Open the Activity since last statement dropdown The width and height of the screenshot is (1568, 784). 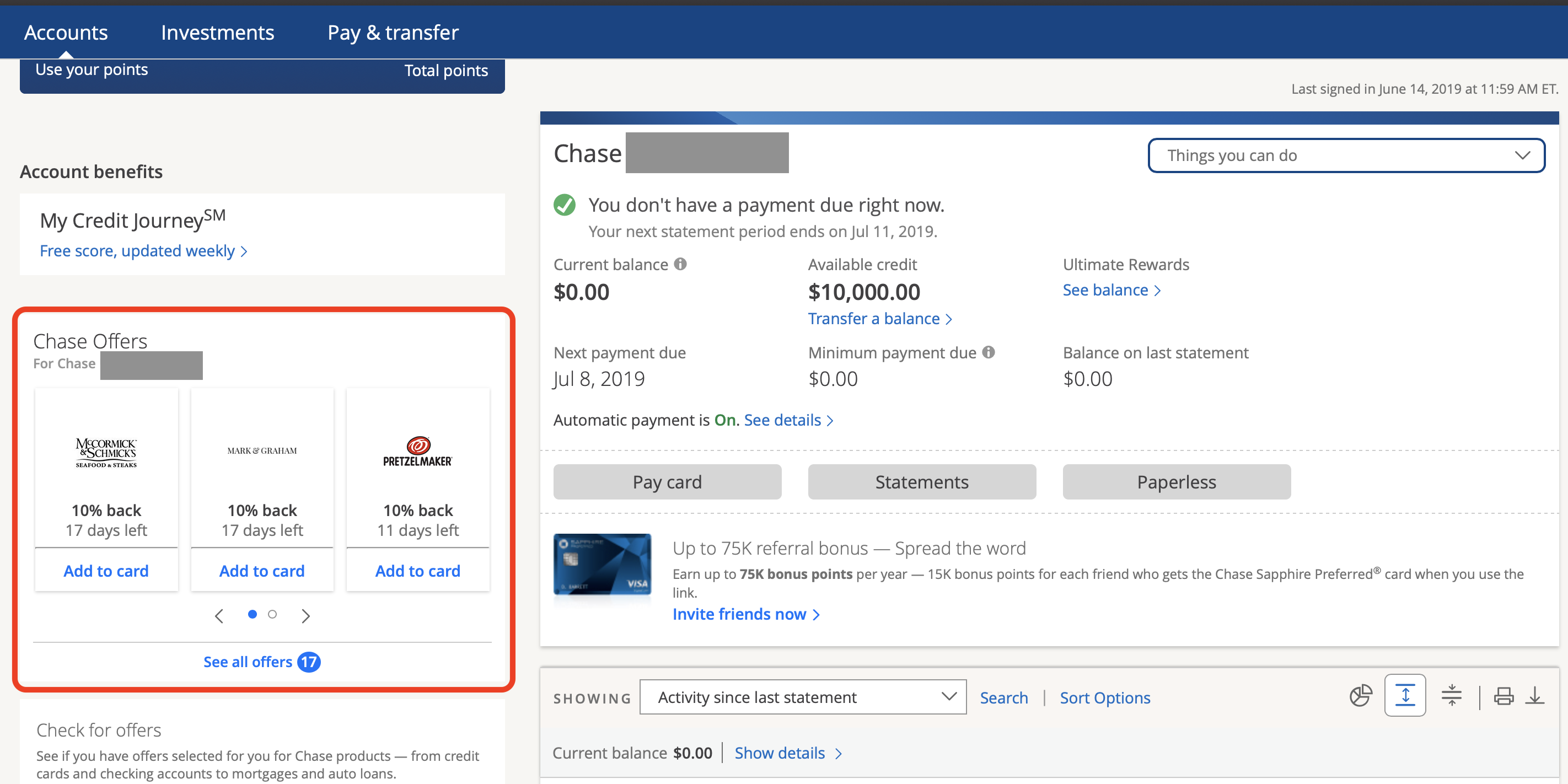click(802, 697)
